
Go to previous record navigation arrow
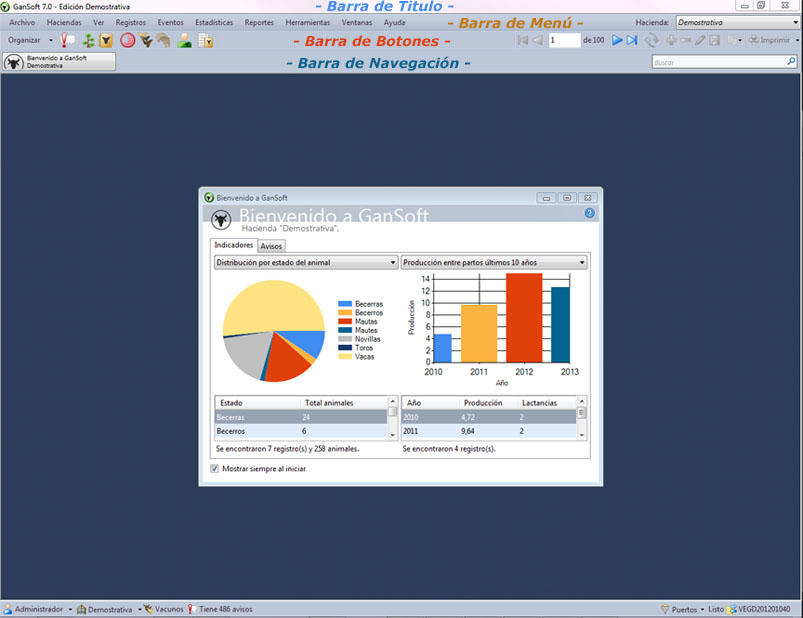pyautogui.click(x=538, y=40)
